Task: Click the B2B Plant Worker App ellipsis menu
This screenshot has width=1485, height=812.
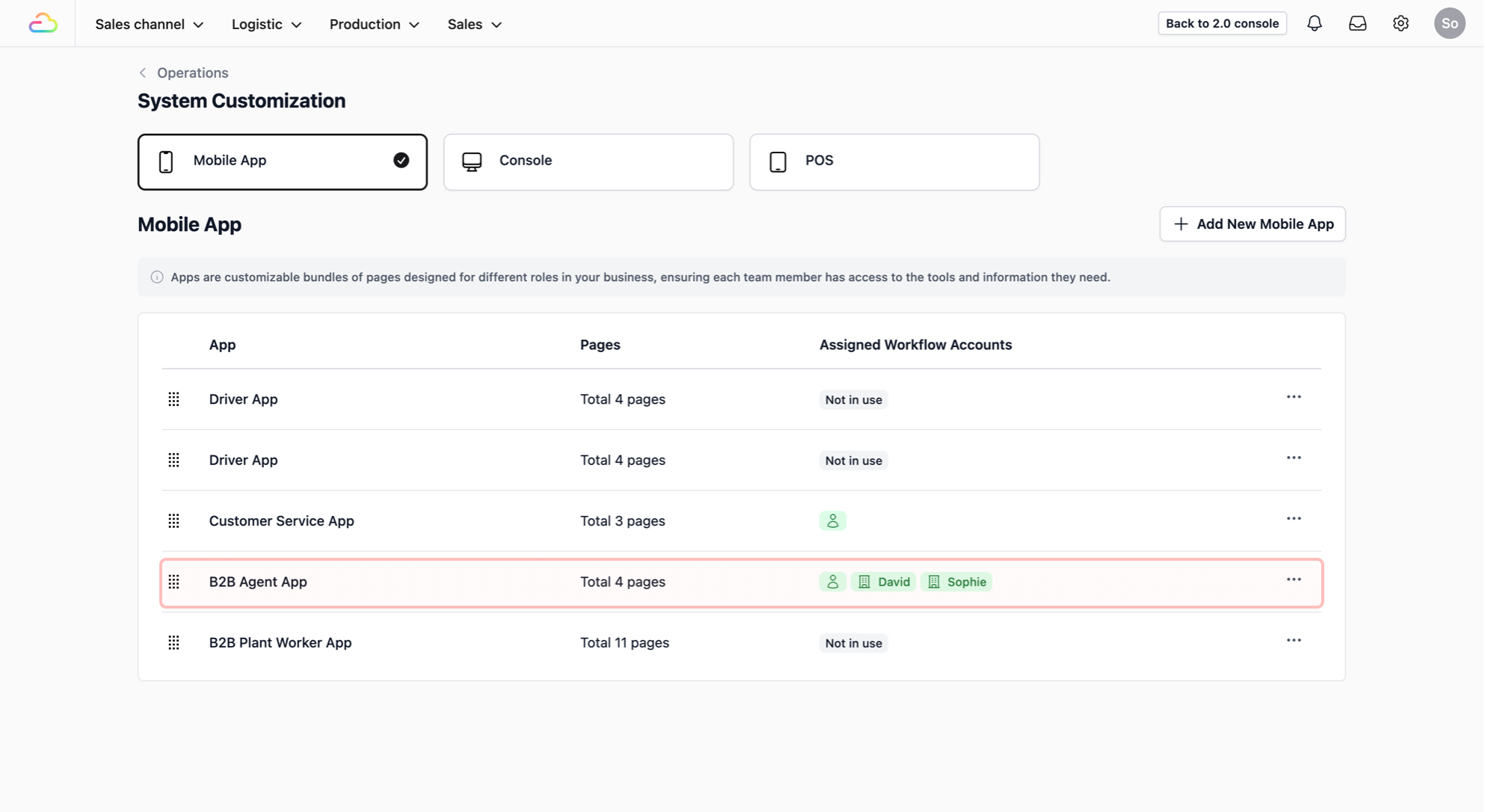Action: pos(1294,641)
